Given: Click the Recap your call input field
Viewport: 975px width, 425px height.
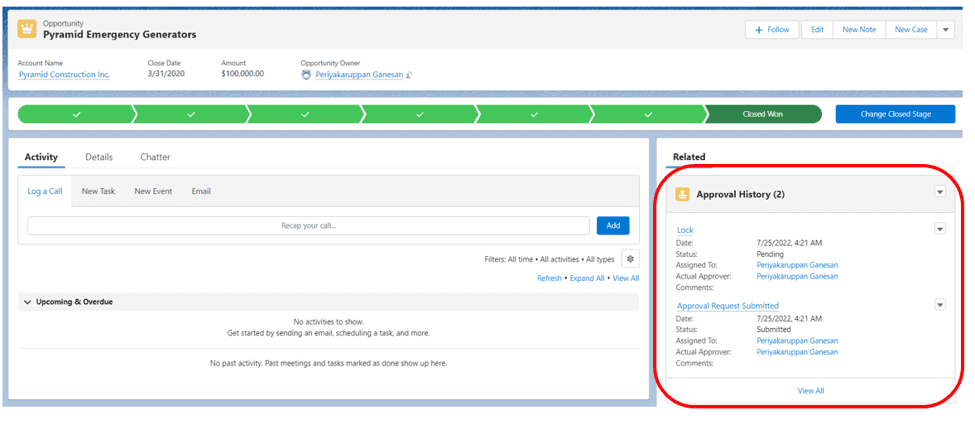Looking at the screenshot, I should [308, 225].
